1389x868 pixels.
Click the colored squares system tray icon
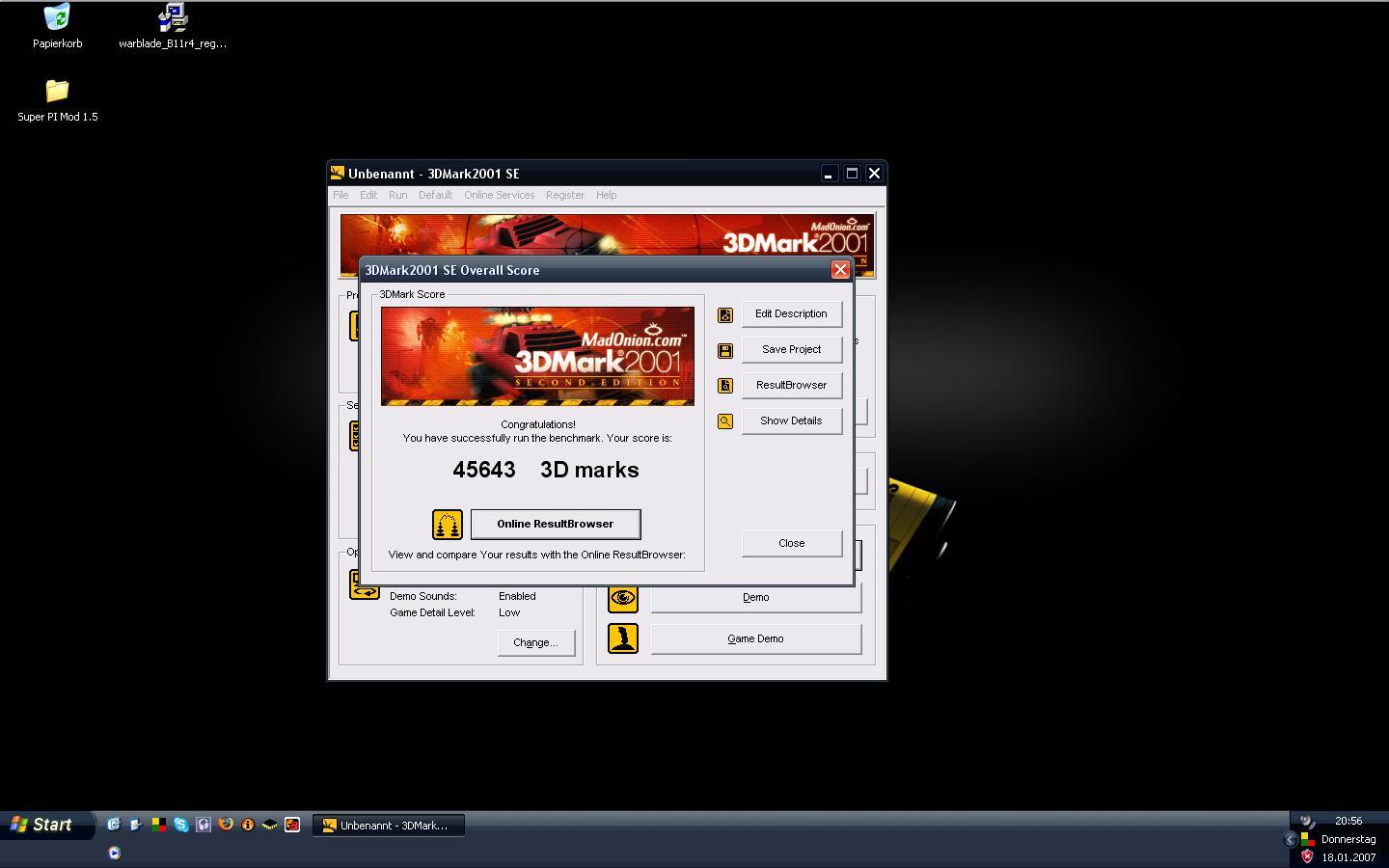tap(1307, 839)
